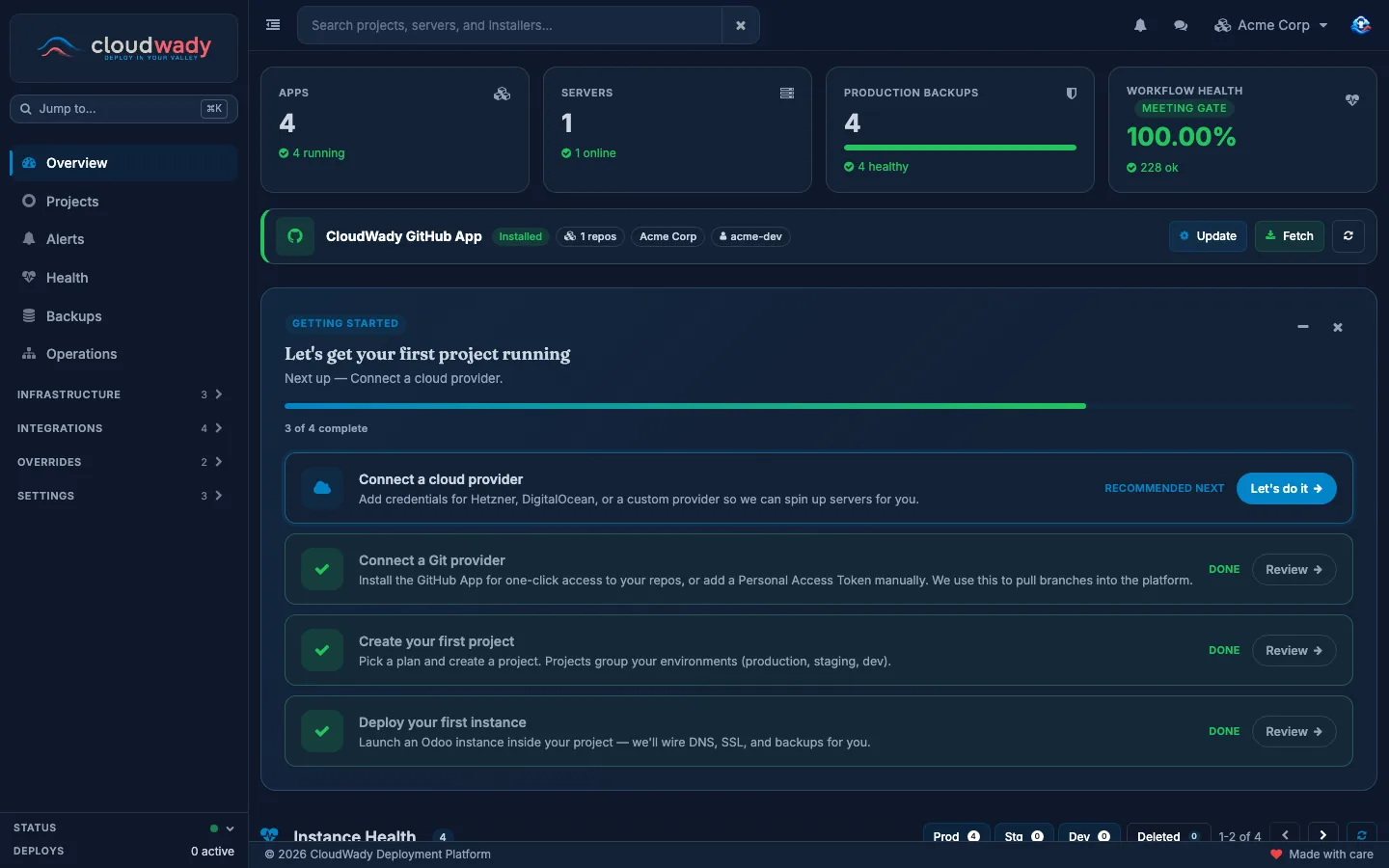Viewport: 1389px width, 868px height.
Task: Click the Fetch button
Action: [1289, 236]
